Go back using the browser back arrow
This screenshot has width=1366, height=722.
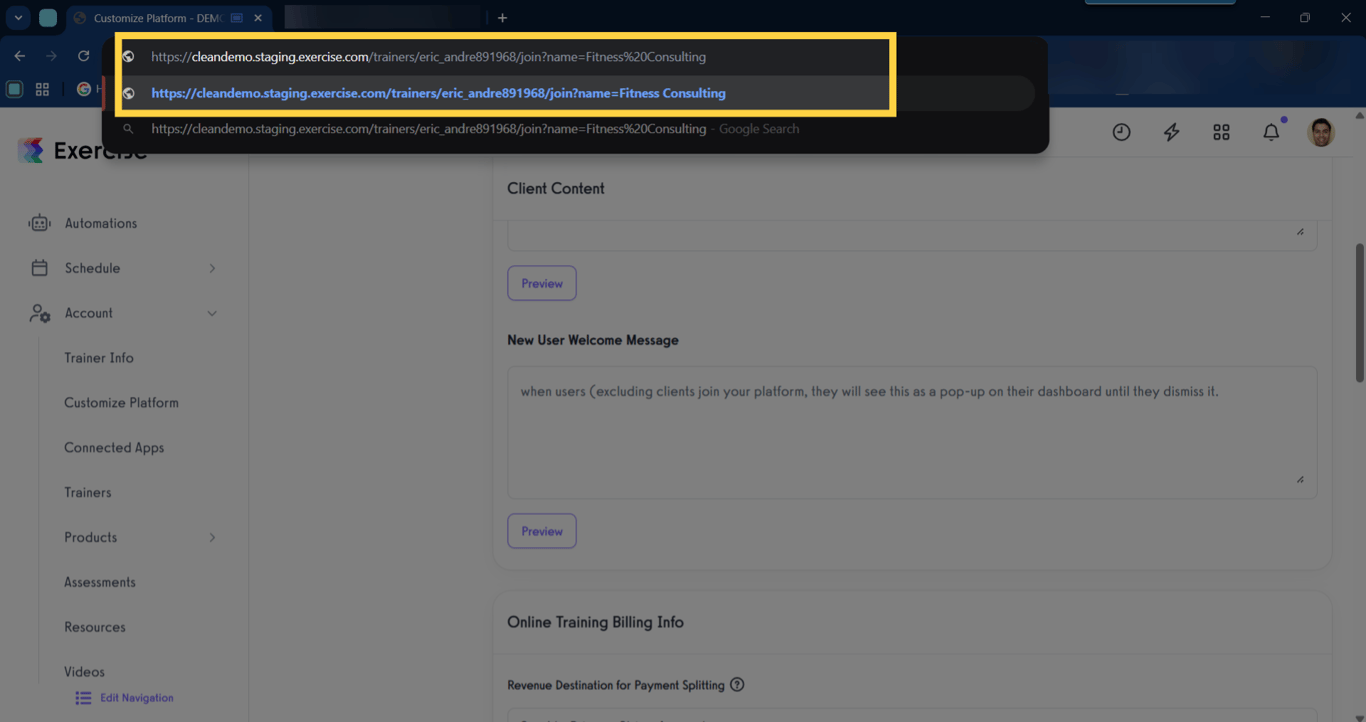click(x=20, y=56)
